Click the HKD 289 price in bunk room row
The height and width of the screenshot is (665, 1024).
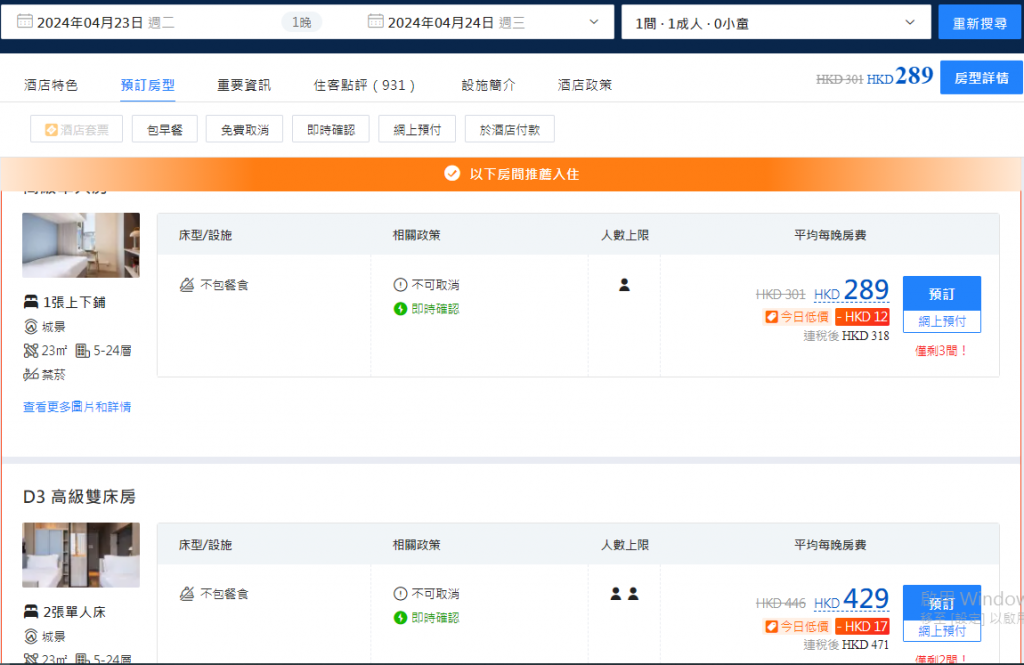pyautogui.click(x=852, y=290)
